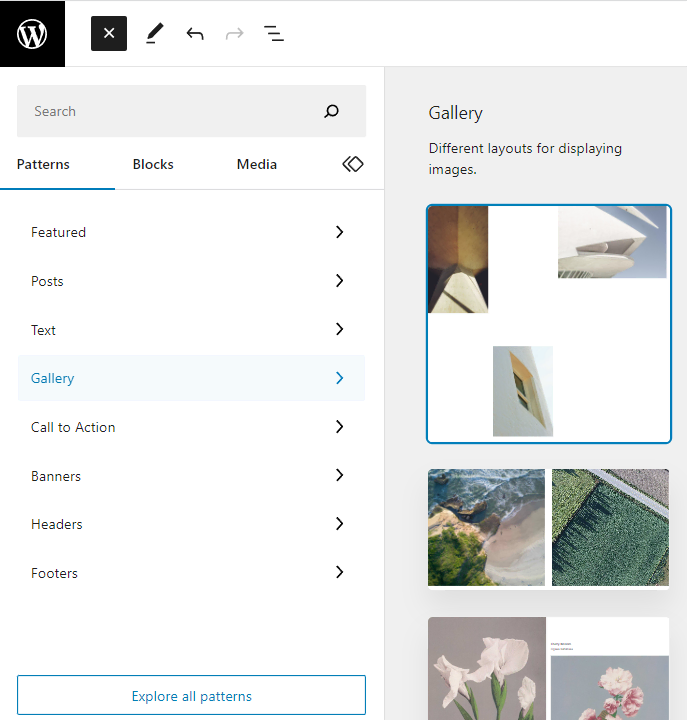This screenshot has width=687, height=720.
Task: Type in the Search input field
Action: 170,111
